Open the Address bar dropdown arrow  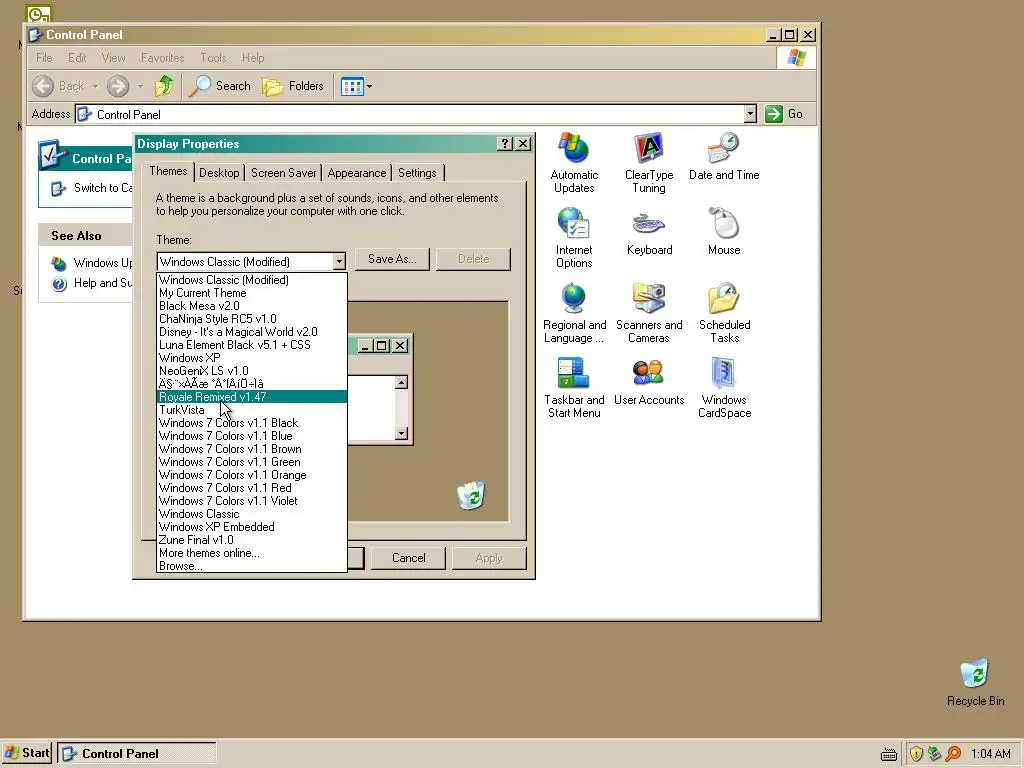(x=750, y=114)
